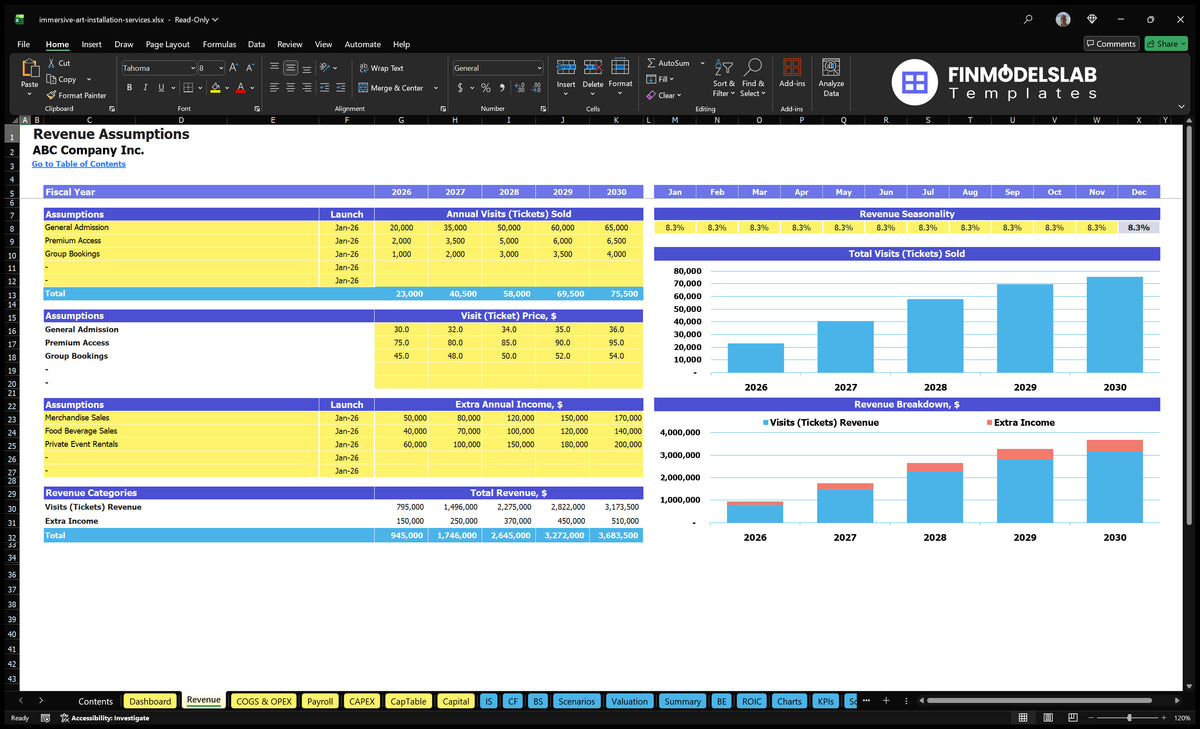The image size is (1200, 729).
Task: Open the Dashboard sheet tab
Action: coord(150,701)
